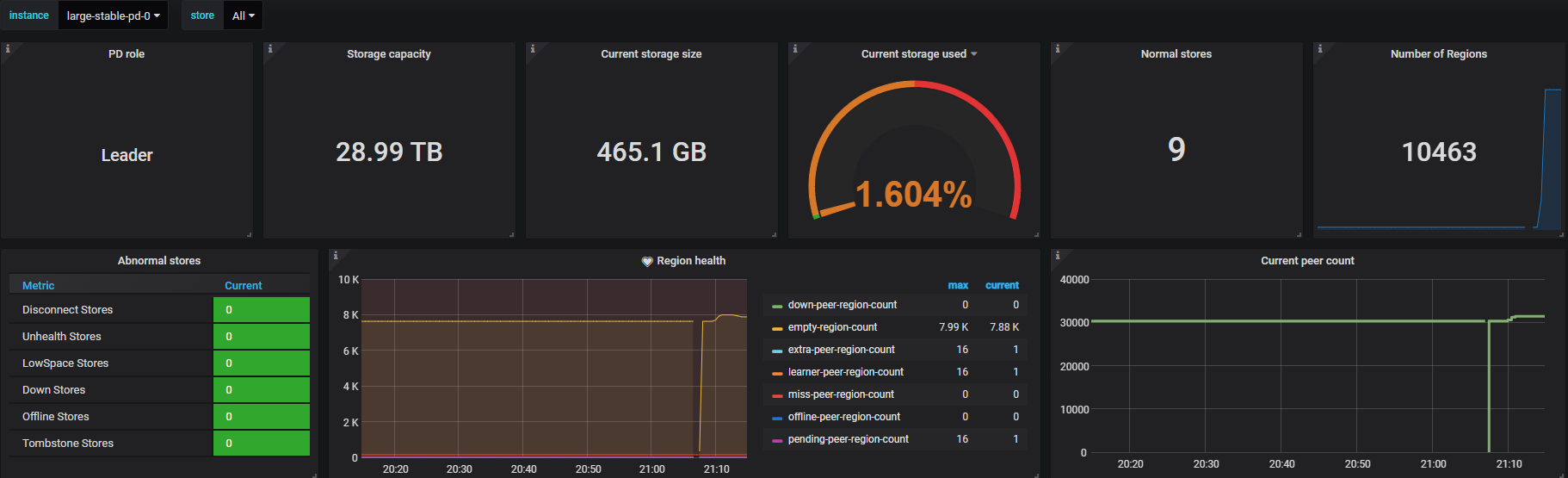This screenshot has width=1568, height=478.
Task: Click info icon on Current peer count panel
Action: 1058,256
